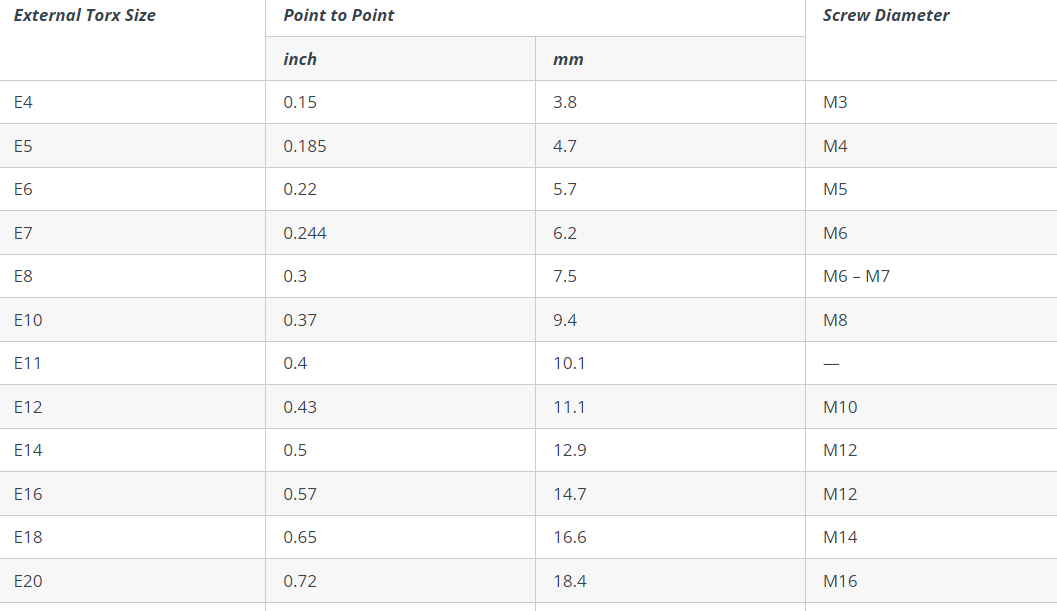Click the 0.185 inch value
Image resolution: width=1057 pixels, height=611 pixels.
coord(305,146)
